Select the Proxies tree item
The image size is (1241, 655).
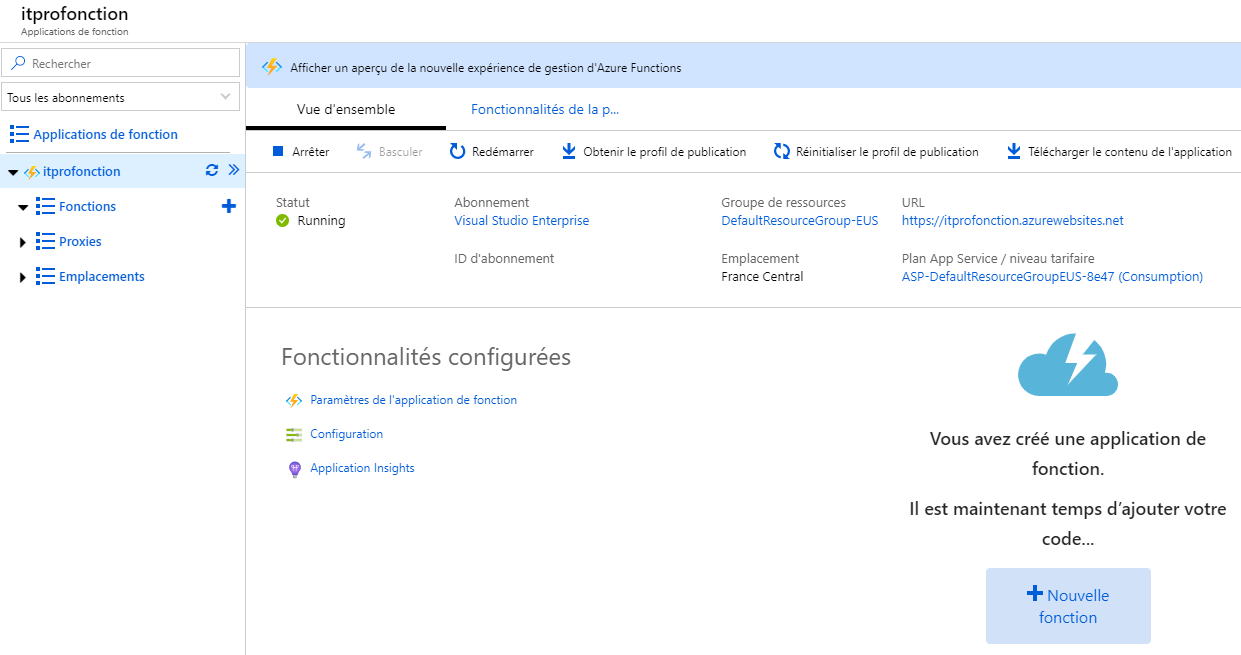[x=80, y=241]
